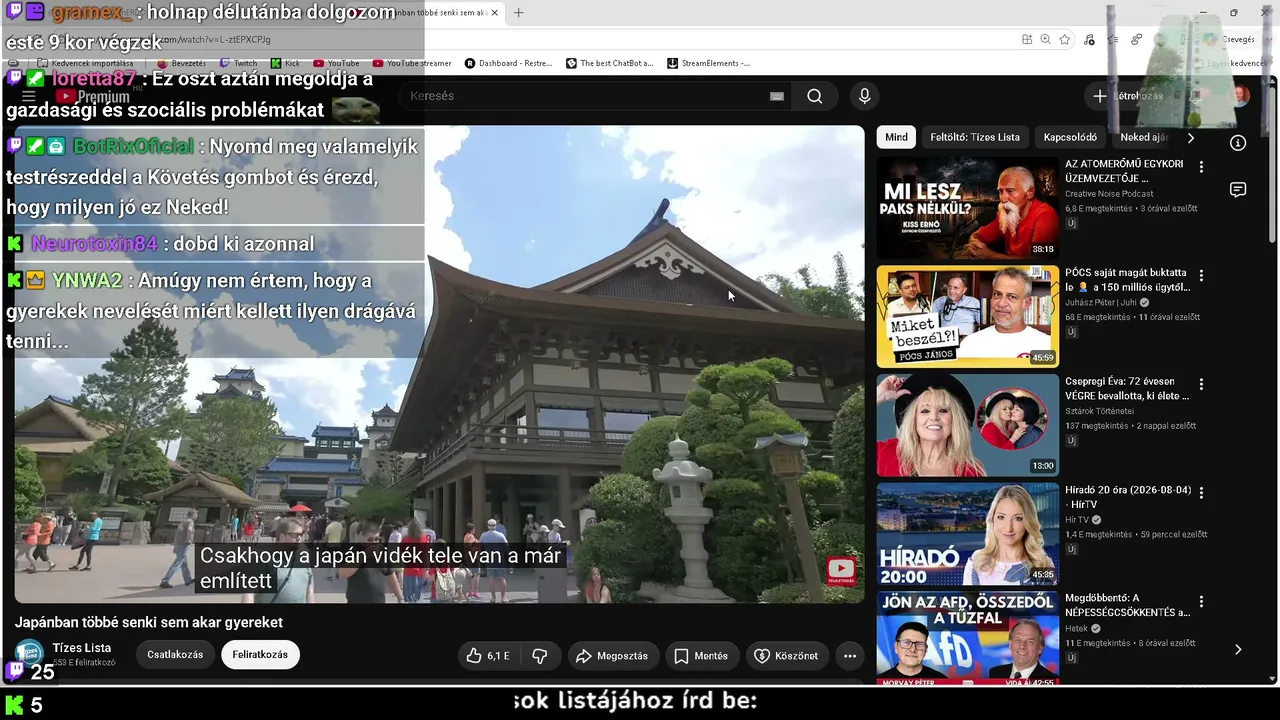This screenshot has height=720, width=1280.
Task: Open the on-screen keyboard icon in search box
Action: [777, 96]
